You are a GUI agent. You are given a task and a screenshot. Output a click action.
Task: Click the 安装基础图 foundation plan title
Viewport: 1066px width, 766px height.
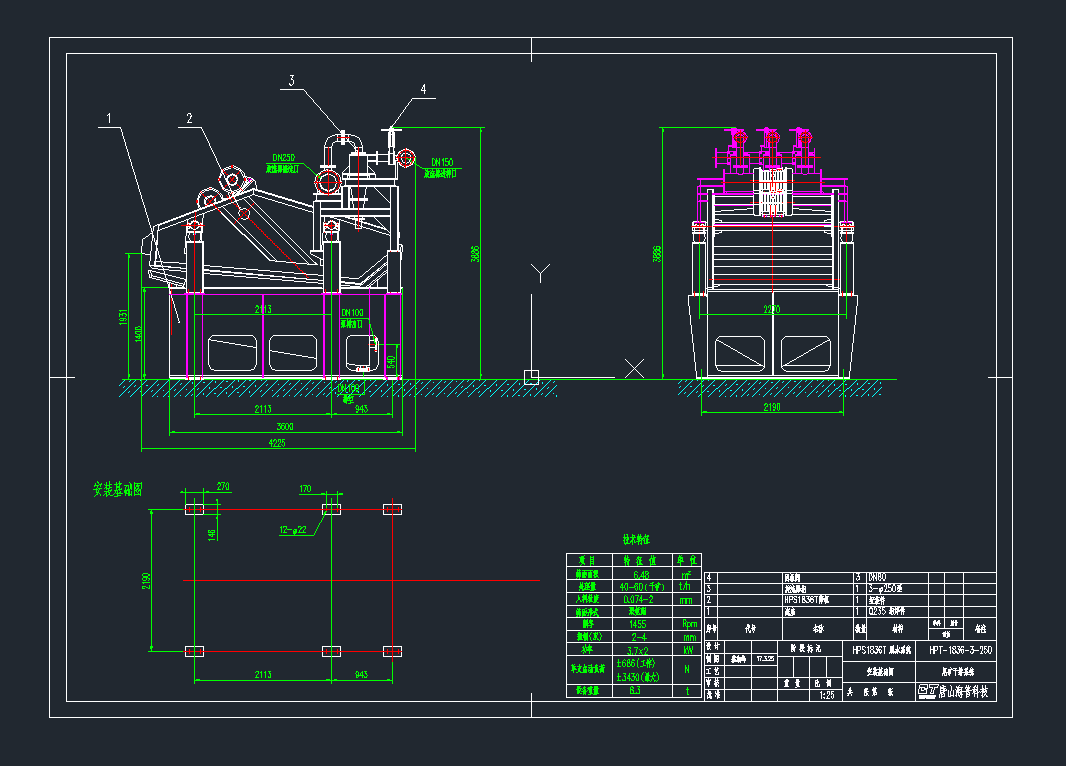click(118, 490)
